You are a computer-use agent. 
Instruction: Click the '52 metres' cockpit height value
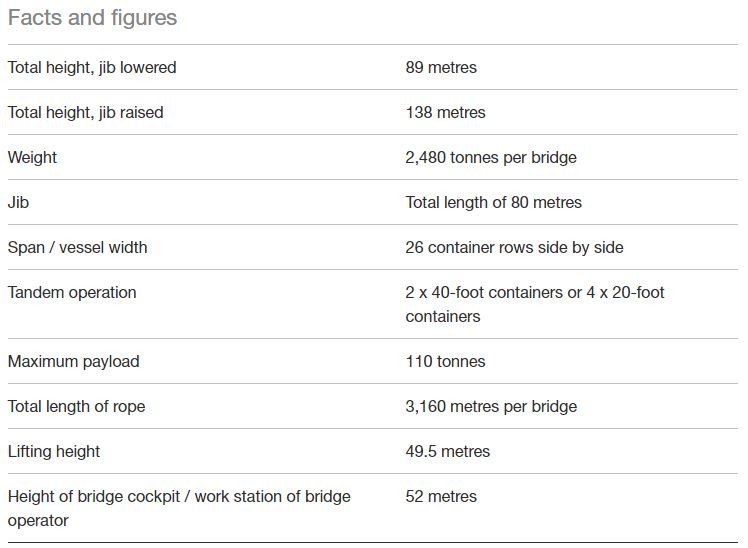point(441,496)
